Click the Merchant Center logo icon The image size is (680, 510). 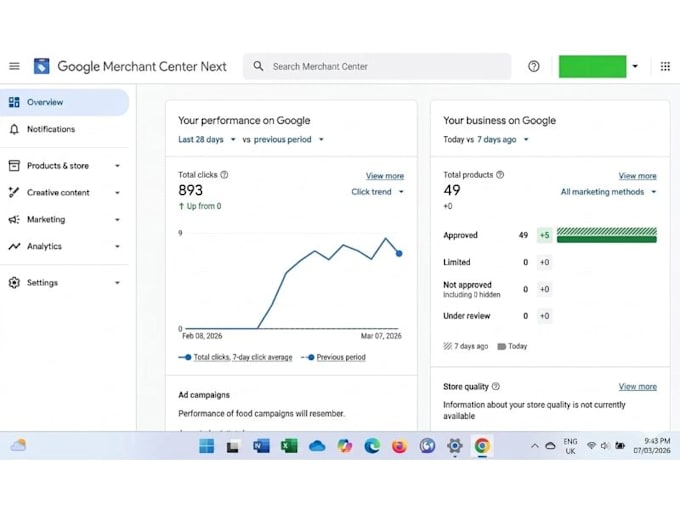[42, 66]
